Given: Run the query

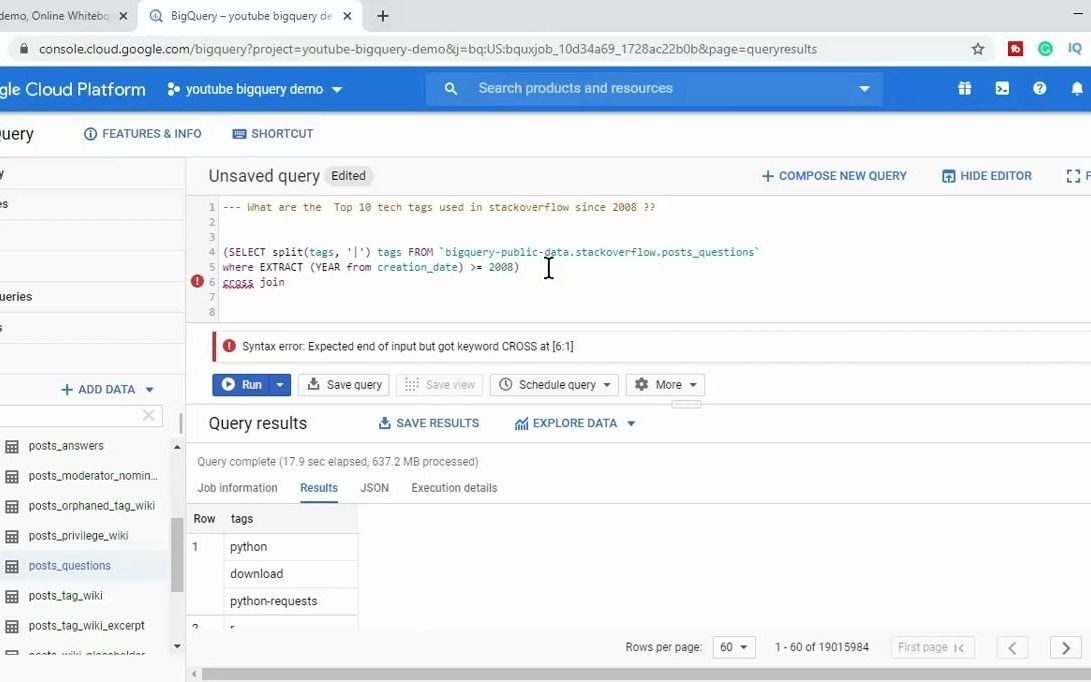Looking at the screenshot, I should tap(241, 385).
